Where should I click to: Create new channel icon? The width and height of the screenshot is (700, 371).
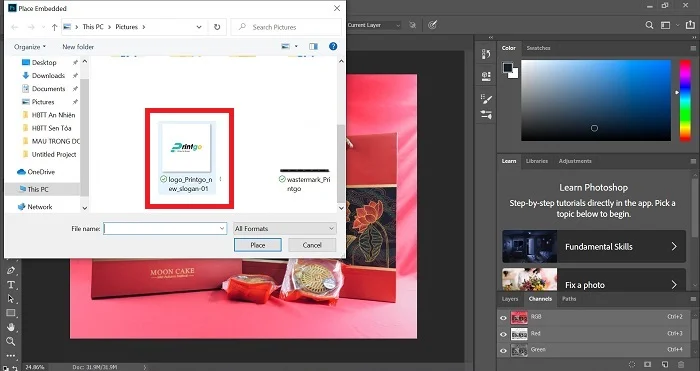[665, 365]
